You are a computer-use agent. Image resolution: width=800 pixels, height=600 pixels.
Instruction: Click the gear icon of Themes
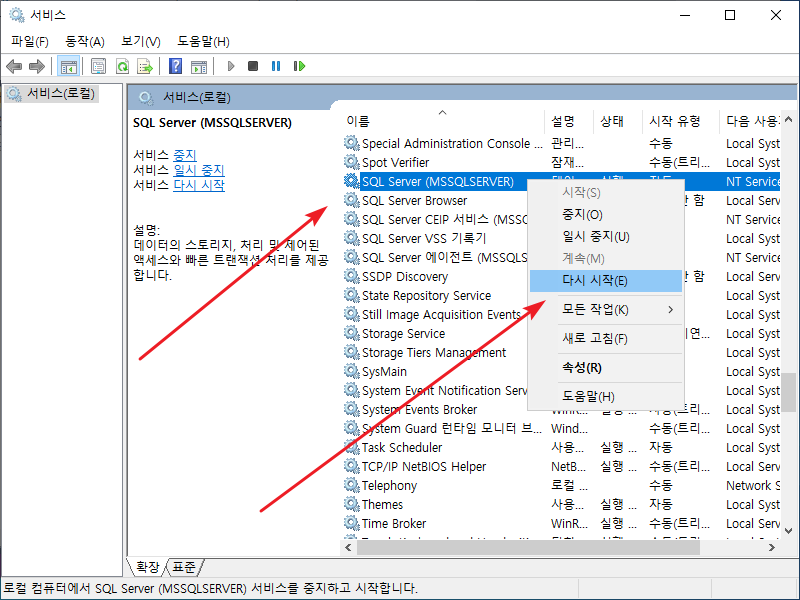[x=352, y=505]
